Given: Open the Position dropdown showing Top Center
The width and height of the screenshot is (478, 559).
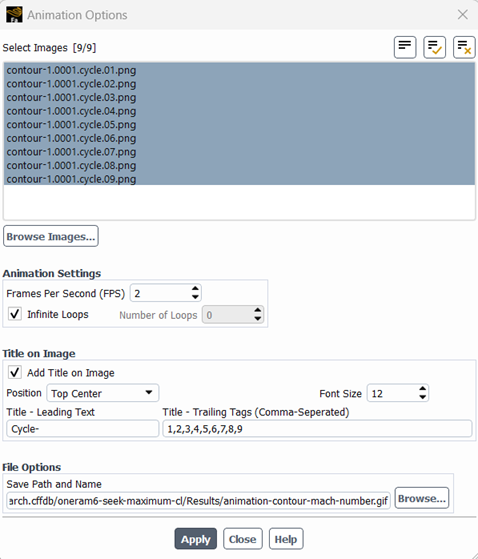Looking at the screenshot, I should [x=103, y=393].
